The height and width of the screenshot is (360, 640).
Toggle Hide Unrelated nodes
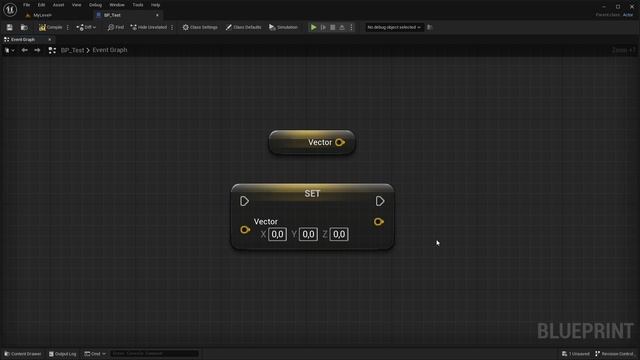click(149, 27)
